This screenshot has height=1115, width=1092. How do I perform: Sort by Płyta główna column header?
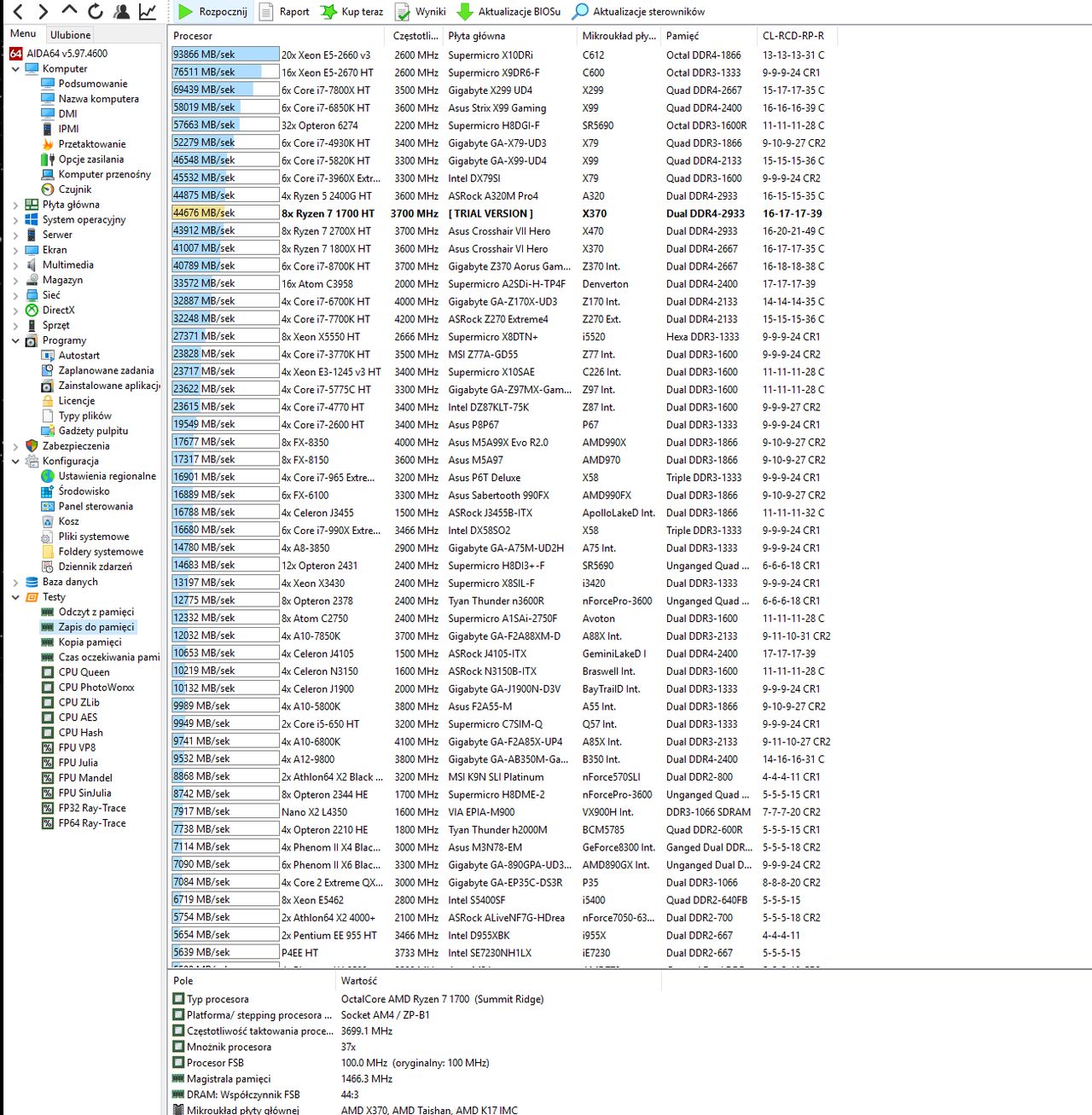point(510,36)
